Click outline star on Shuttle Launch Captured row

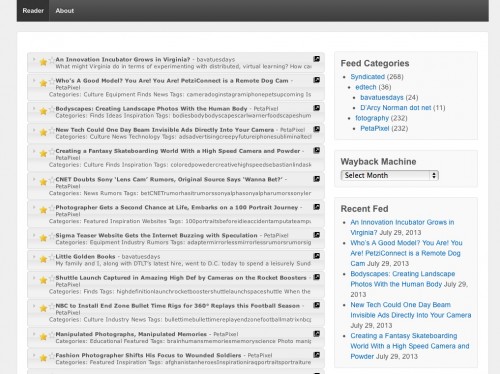click(52, 278)
